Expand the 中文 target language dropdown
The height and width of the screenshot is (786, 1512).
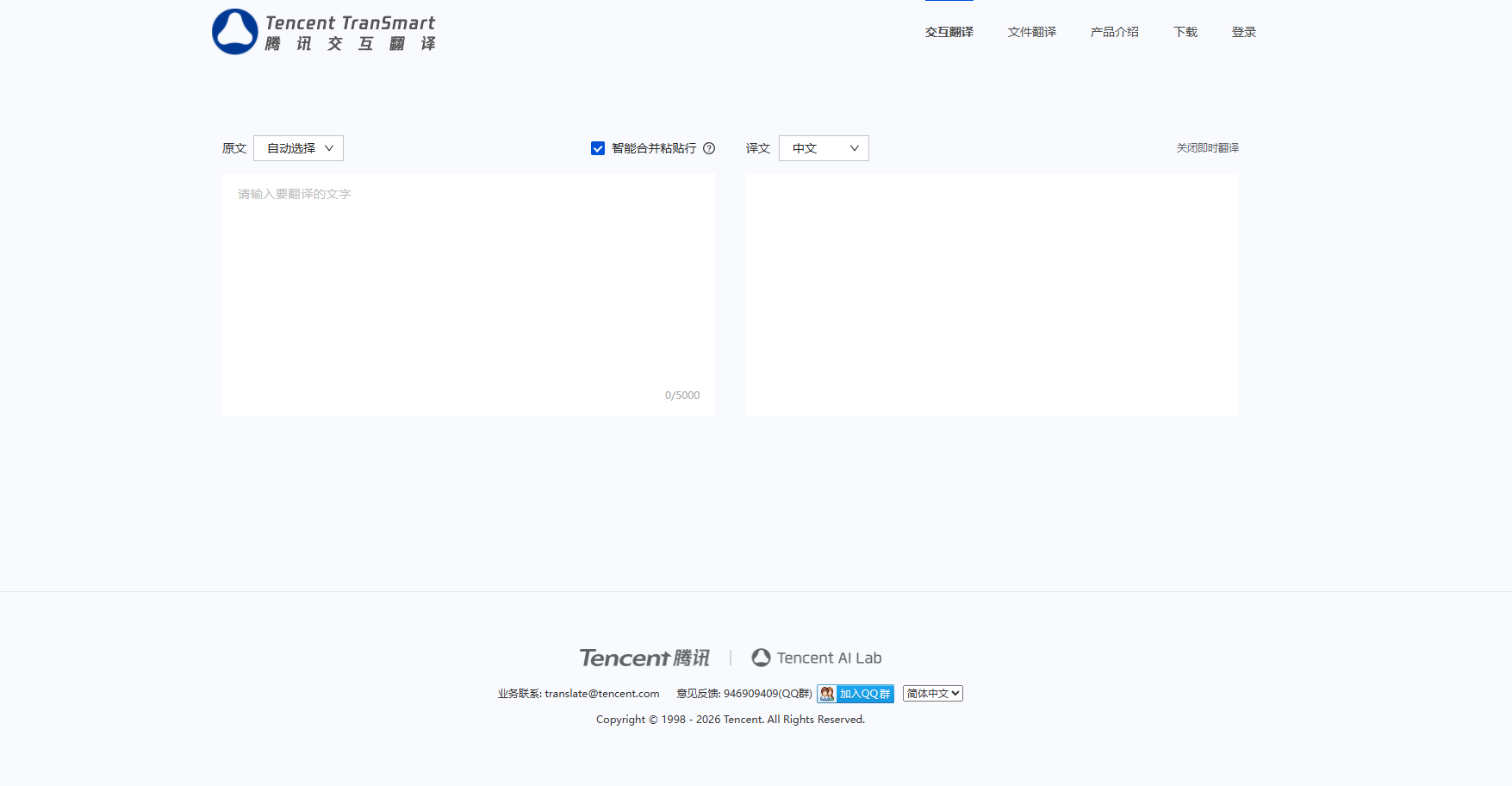click(x=824, y=148)
